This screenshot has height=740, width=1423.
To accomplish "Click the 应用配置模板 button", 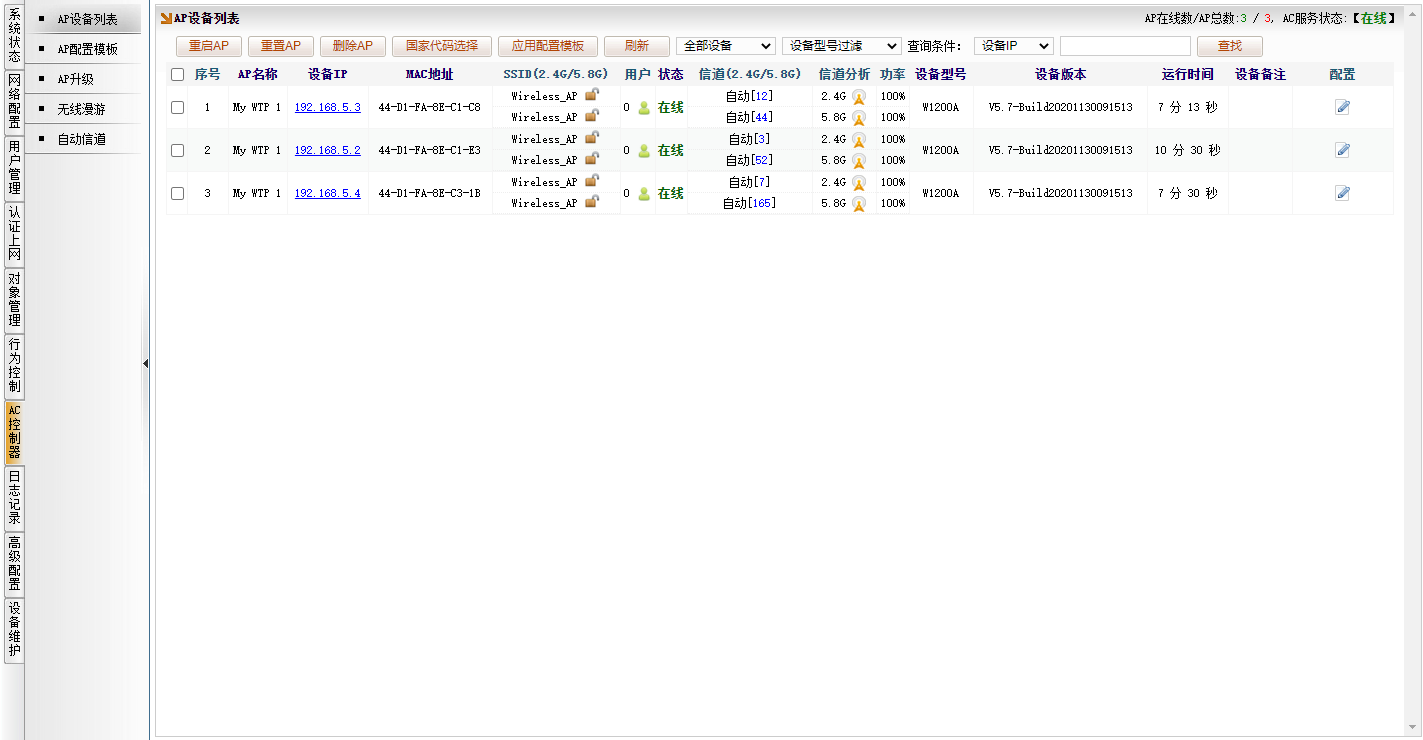I will [548, 46].
